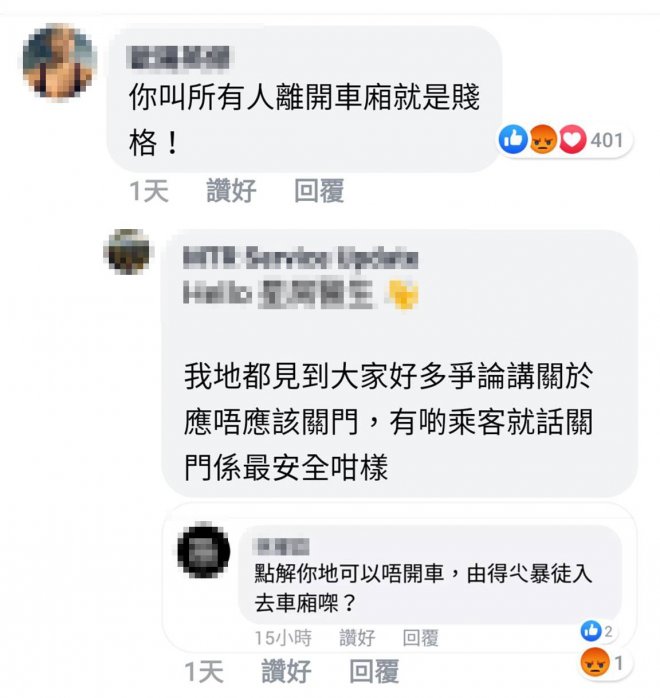Screen dimensions: 660x698
Task: Open the MTR Service Update profile avatar
Action: 129,252
